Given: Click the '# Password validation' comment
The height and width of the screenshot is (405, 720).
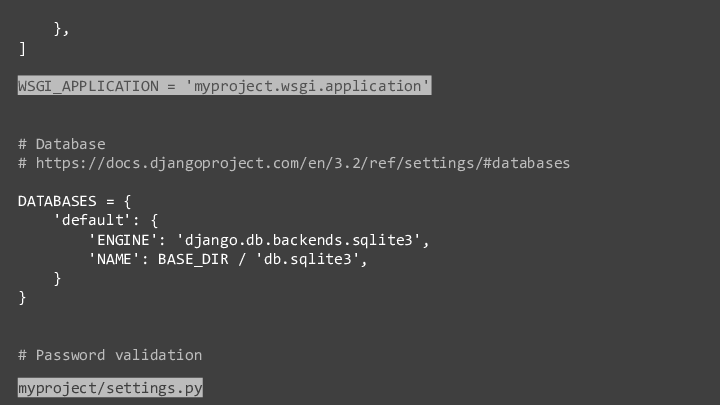Looking at the screenshot, I should click(110, 355).
